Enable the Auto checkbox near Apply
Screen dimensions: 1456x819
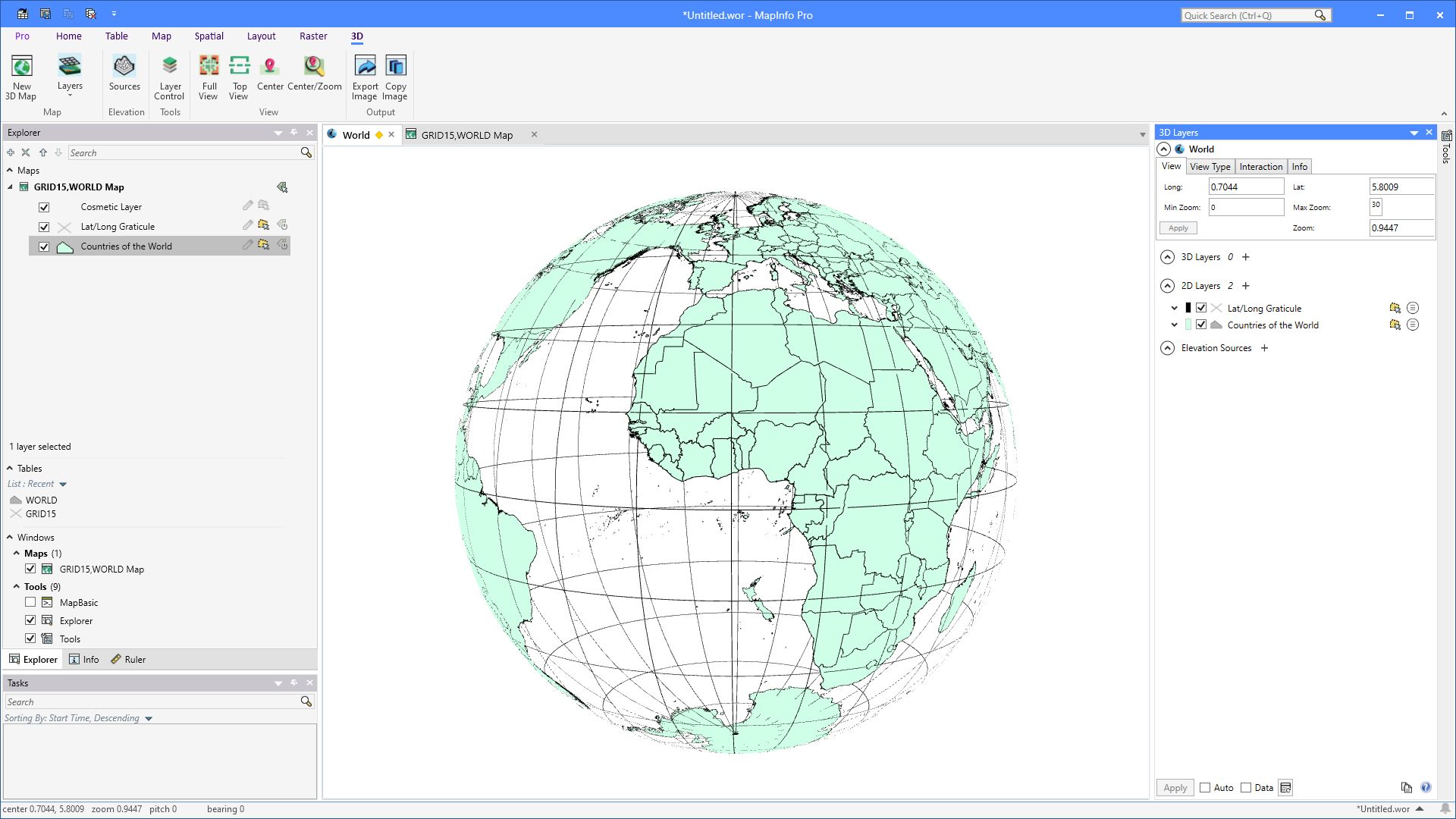pyautogui.click(x=1206, y=788)
